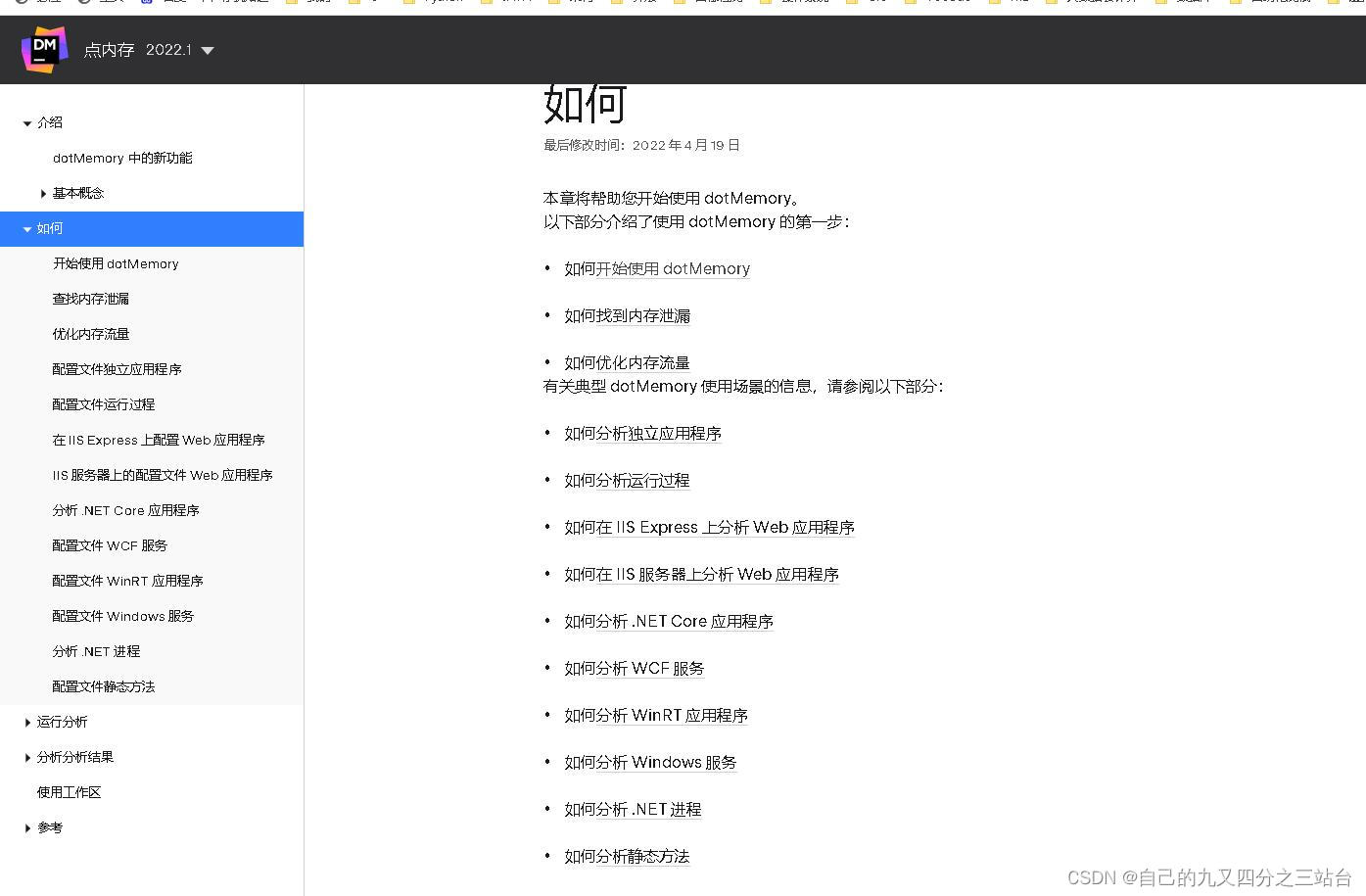Screen dimensions: 1366x896
Task: Expand the 运行分析 section arrow
Action: [x=27, y=723]
